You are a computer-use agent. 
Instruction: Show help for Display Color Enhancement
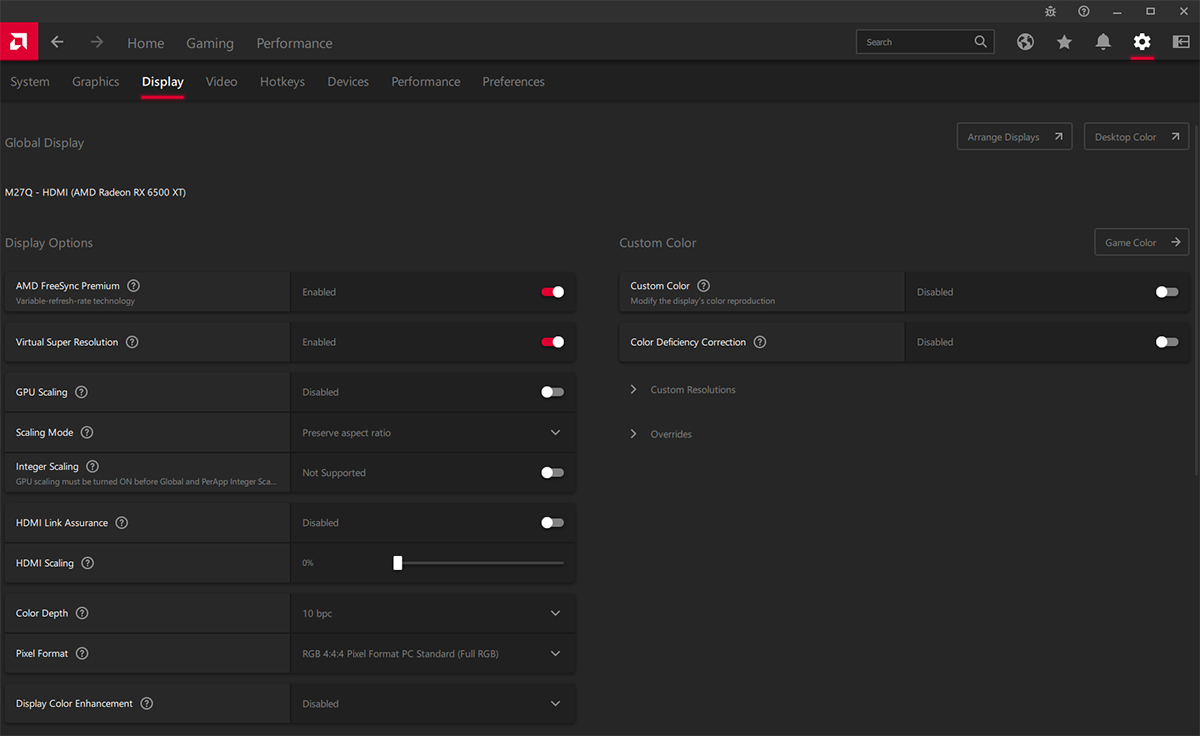[x=147, y=703]
